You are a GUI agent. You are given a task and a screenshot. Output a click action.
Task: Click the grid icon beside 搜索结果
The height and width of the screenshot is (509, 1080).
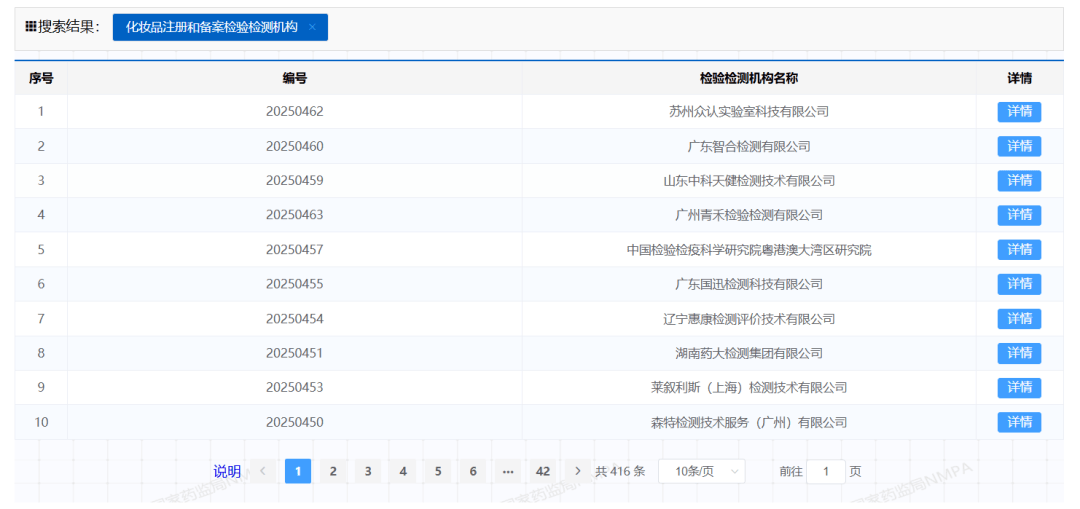pos(30,28)
